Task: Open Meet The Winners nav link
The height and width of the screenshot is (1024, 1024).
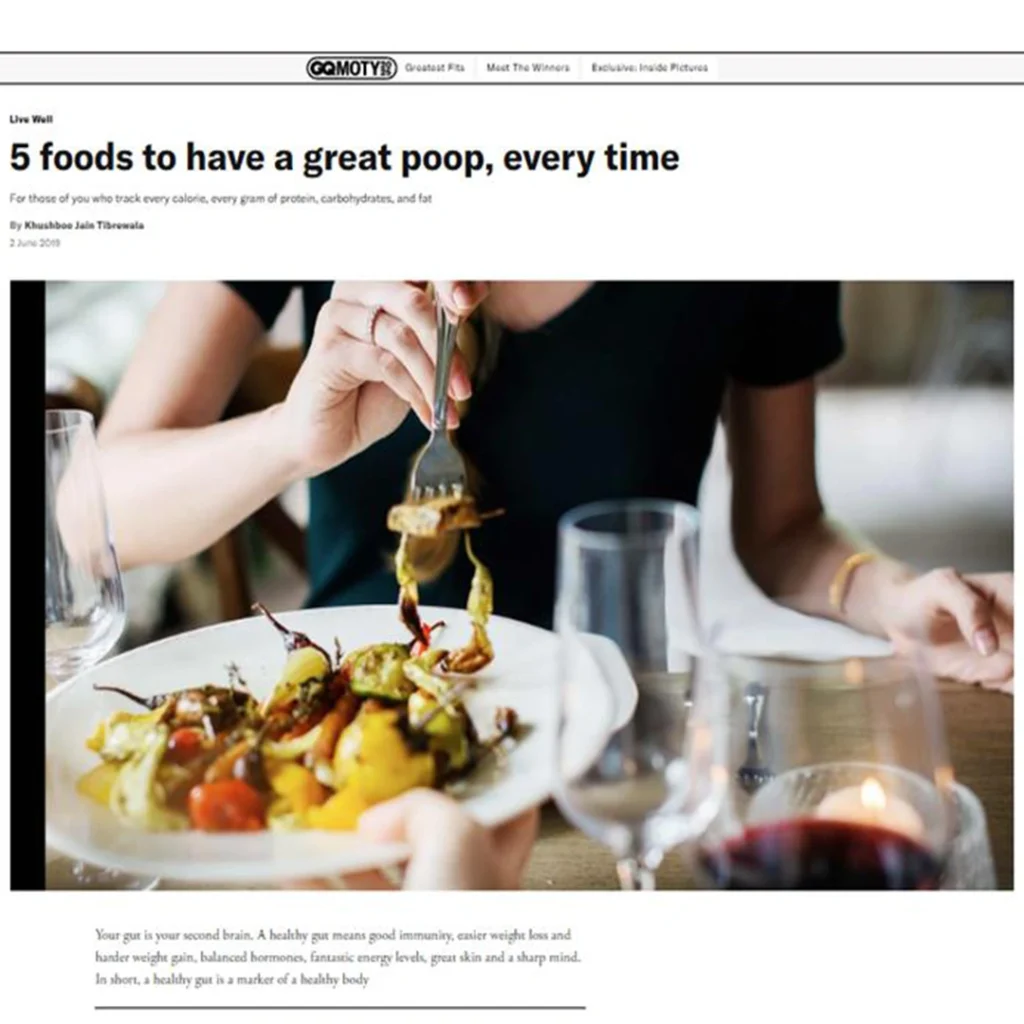Action: (528, 68)
